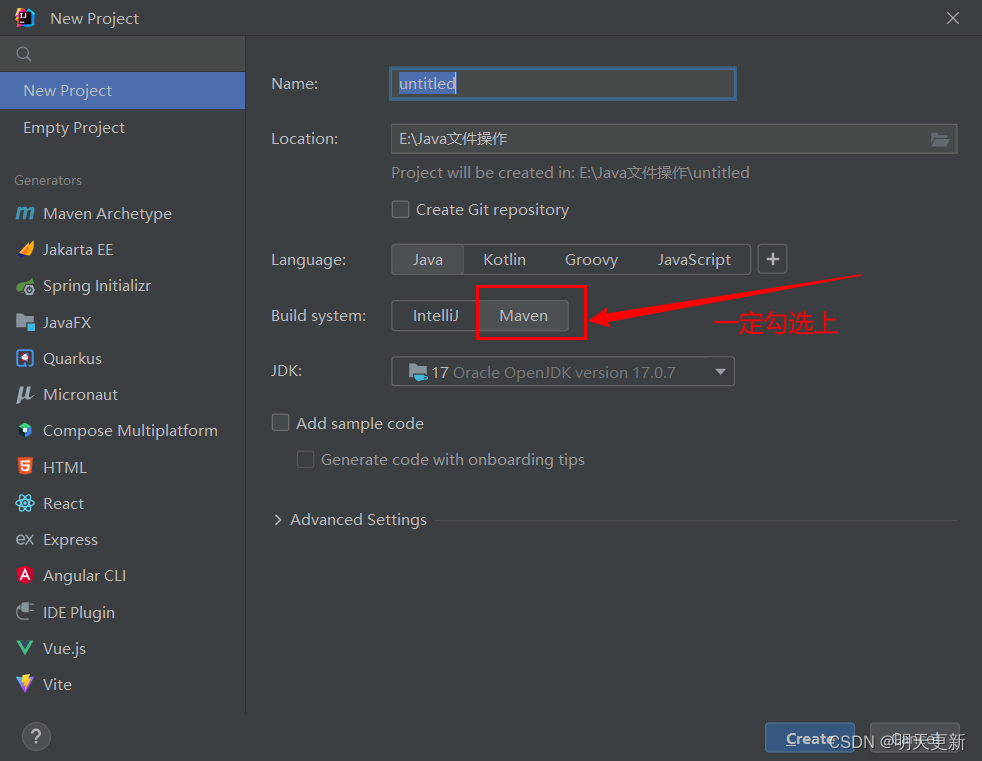Select the IDE Plugin generator label
The image size is (982, 761).
[x=78, y=612]
